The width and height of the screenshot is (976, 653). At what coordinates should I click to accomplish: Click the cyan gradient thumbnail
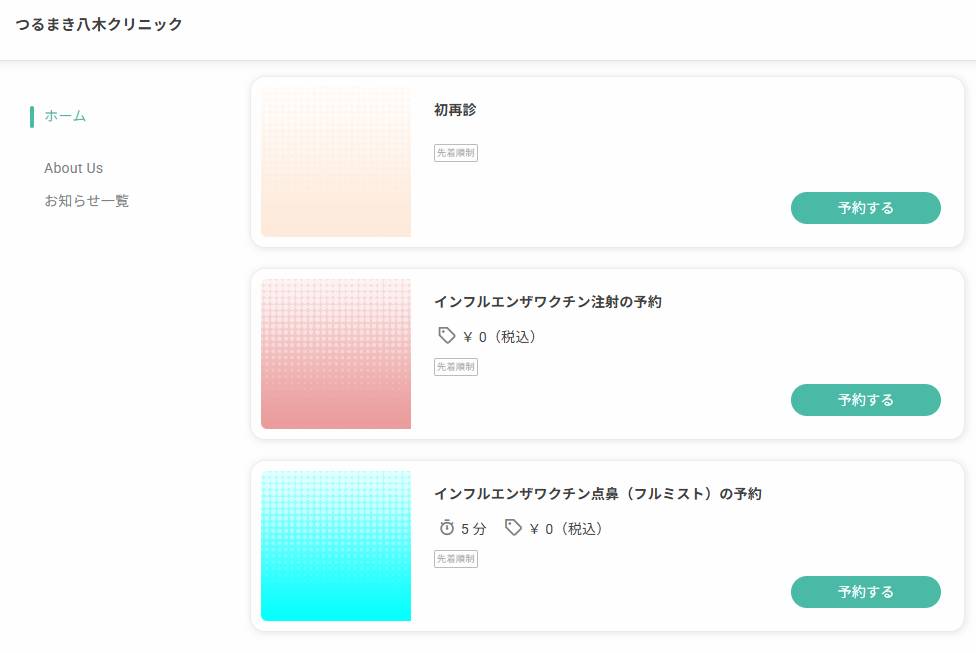pos(336,546)
